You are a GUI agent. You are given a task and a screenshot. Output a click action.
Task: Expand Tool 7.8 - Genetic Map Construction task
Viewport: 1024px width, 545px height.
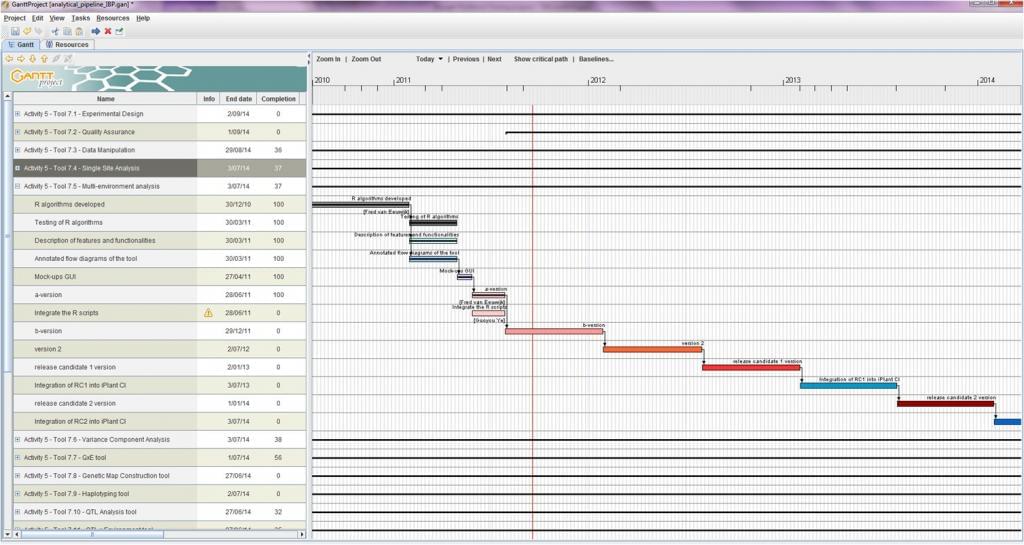(18, 476)
